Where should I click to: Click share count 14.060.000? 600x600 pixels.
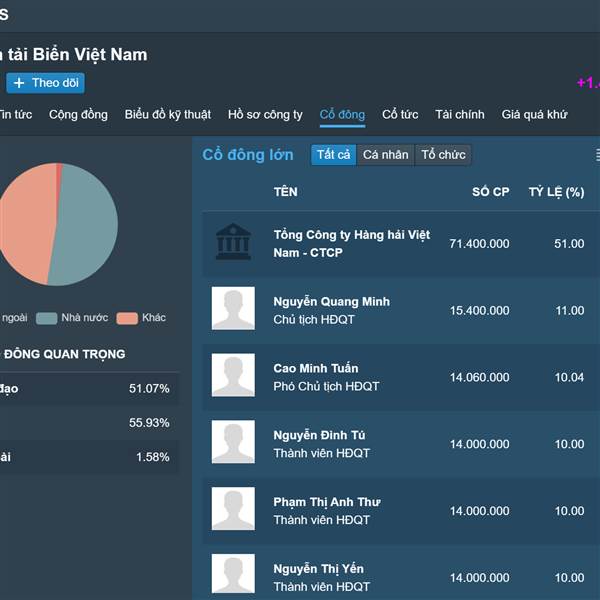(479, 377)
